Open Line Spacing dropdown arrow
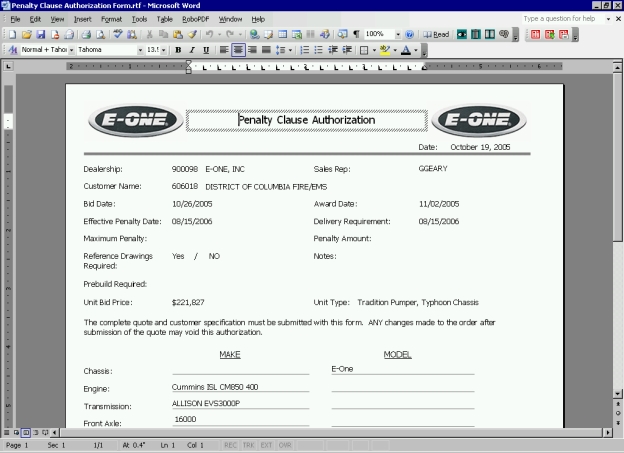The image size is (624, 453). (x=290, y=50)
